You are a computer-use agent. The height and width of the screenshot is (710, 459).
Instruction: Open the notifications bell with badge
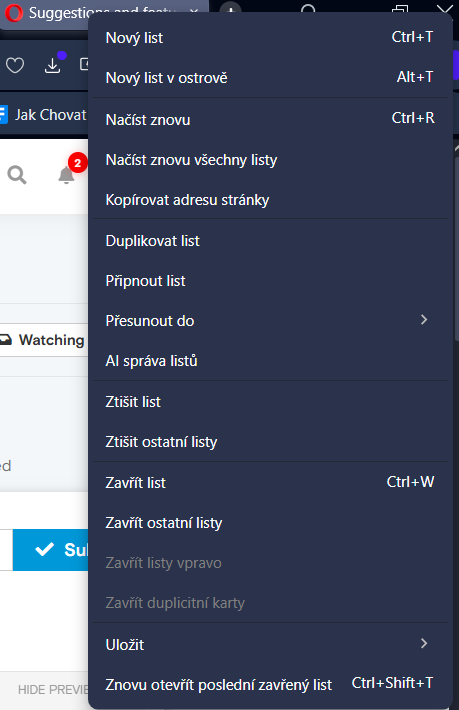67,175
